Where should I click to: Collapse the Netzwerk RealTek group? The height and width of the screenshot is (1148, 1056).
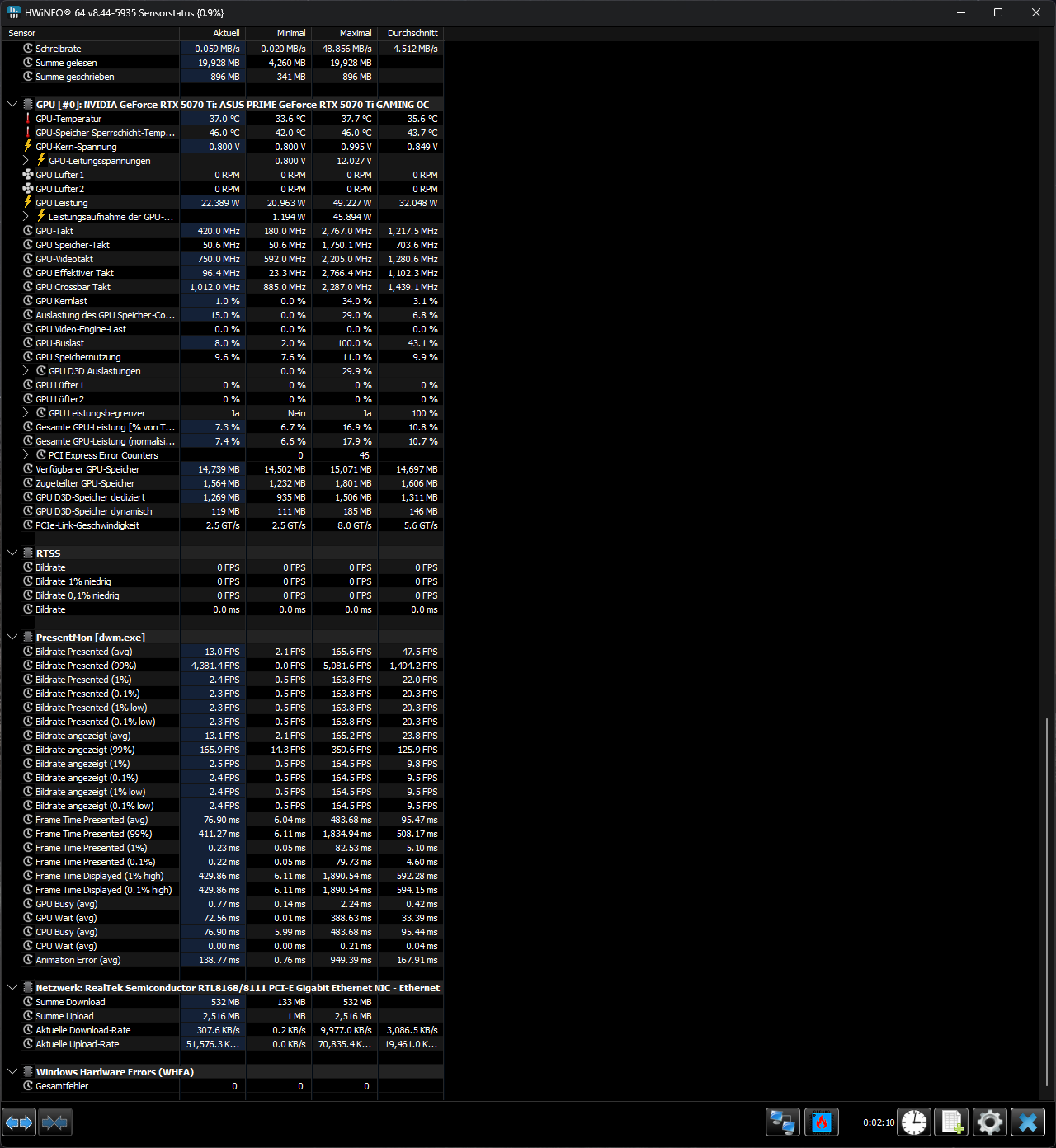(12, 988)
